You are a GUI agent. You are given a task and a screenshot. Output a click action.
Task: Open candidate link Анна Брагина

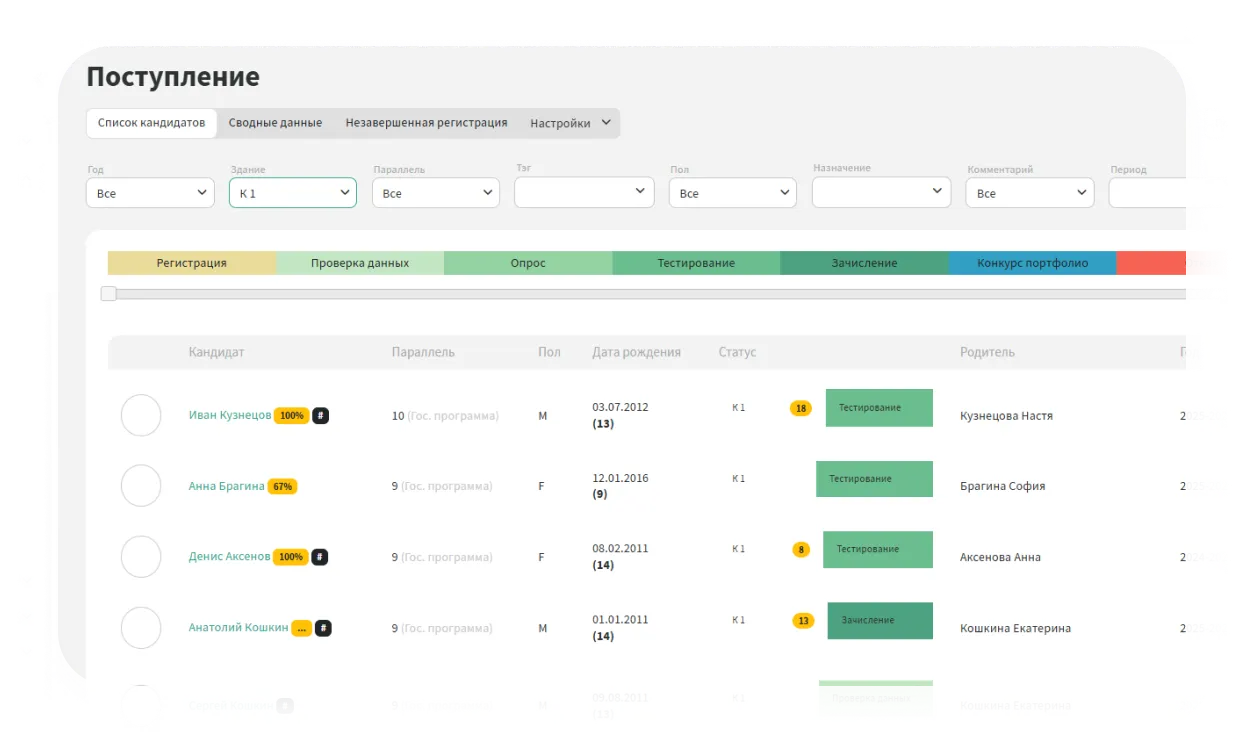point(226,486)
